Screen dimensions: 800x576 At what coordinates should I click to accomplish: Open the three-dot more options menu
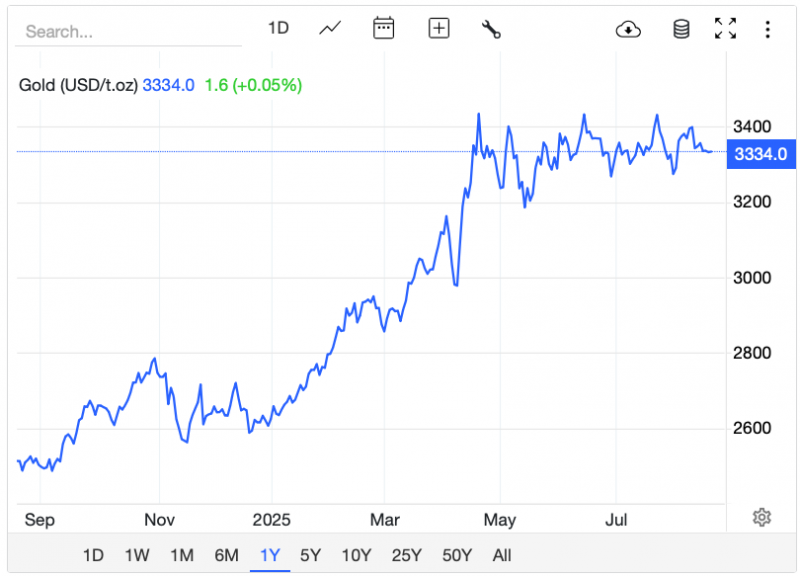(x=766, y=29)
